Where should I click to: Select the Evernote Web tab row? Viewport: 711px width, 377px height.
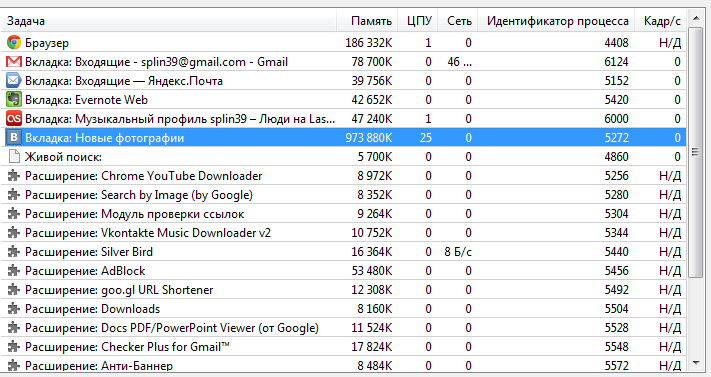click(344, 100)
